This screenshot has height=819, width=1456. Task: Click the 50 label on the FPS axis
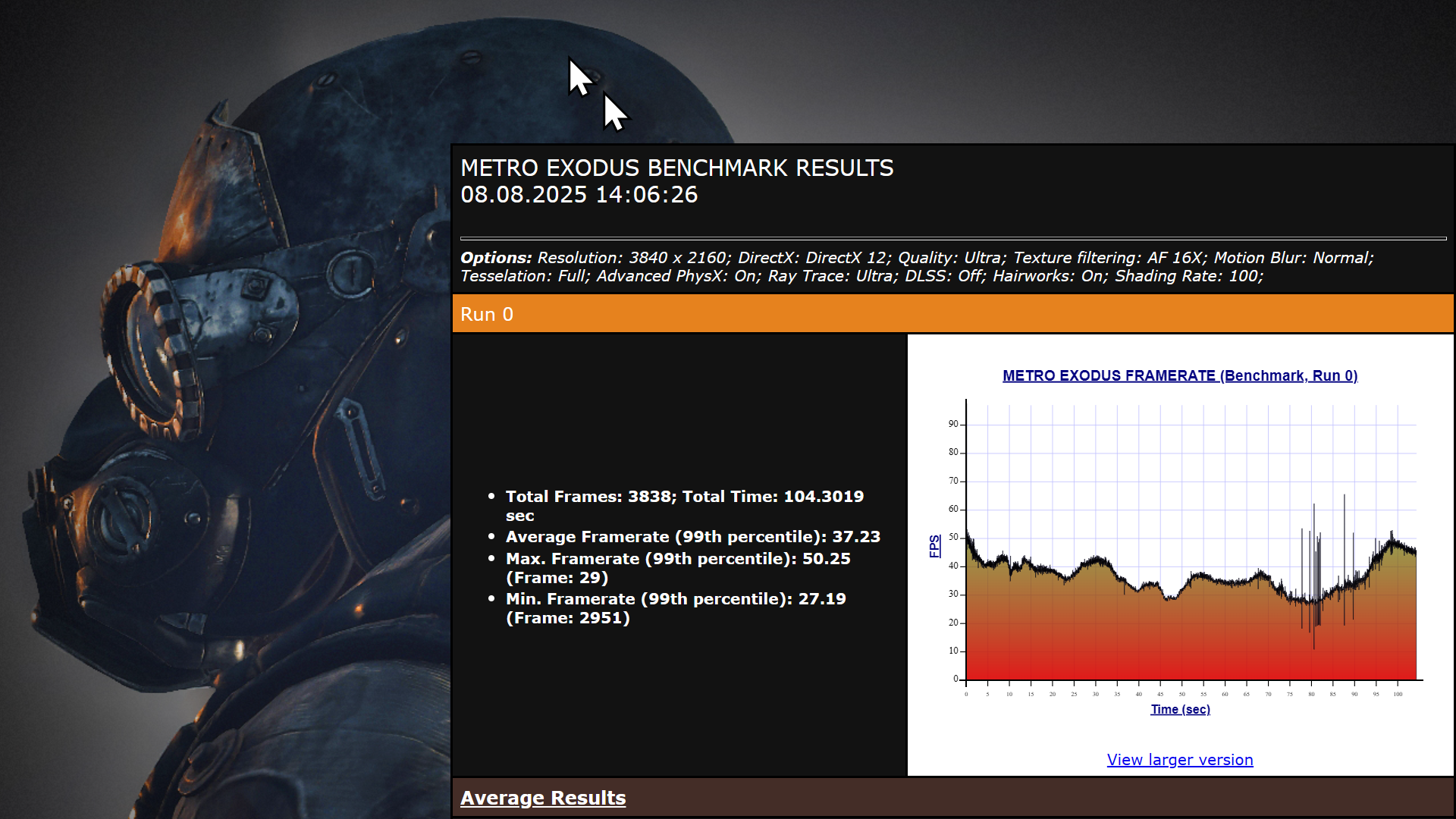(x=952, y=537)
